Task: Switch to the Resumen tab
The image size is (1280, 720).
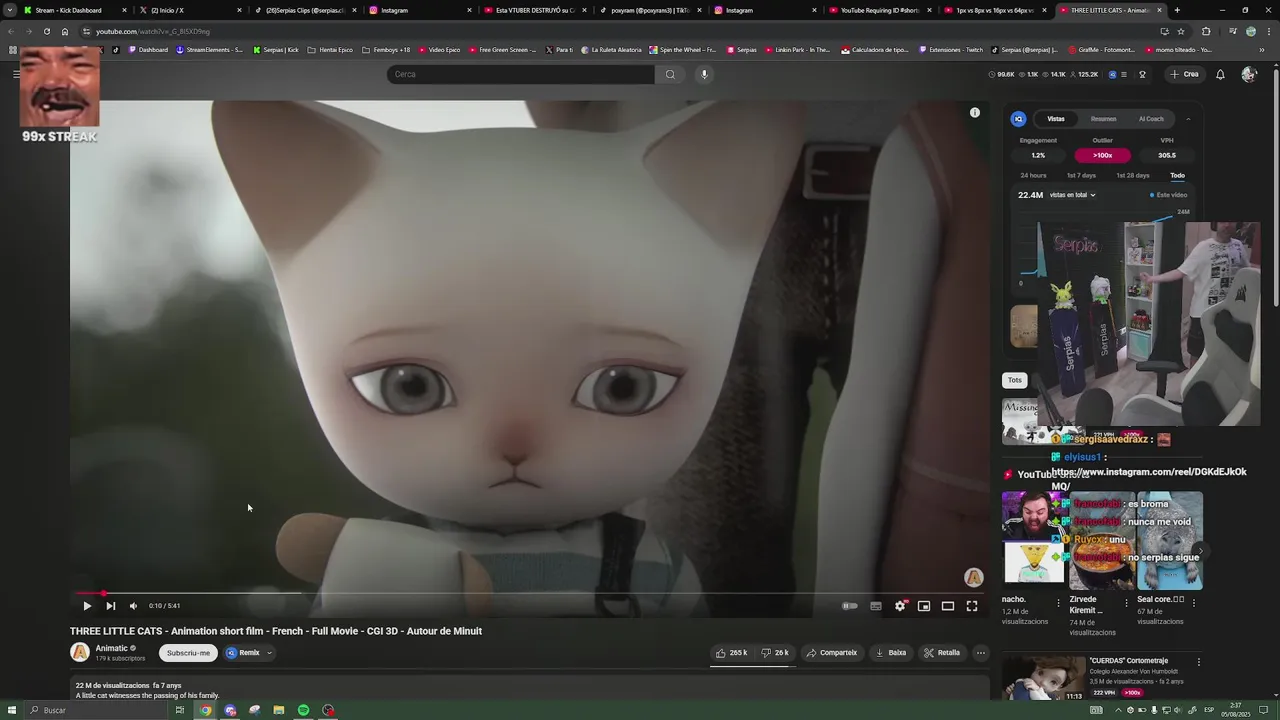Action: [1104, 119]
